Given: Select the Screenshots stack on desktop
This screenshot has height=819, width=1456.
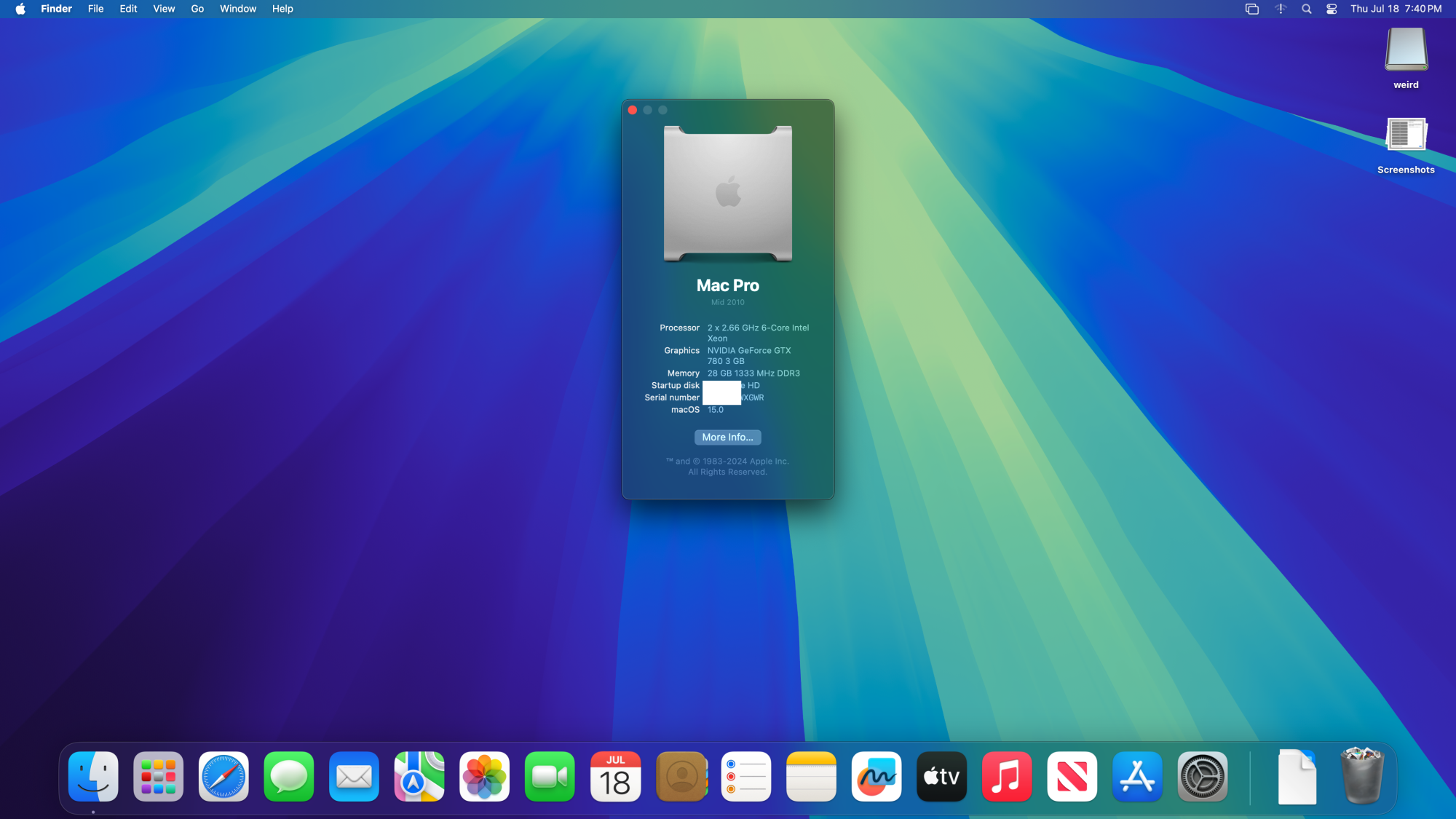Looking at the screenshot, I should click(x=1406, y=135).
